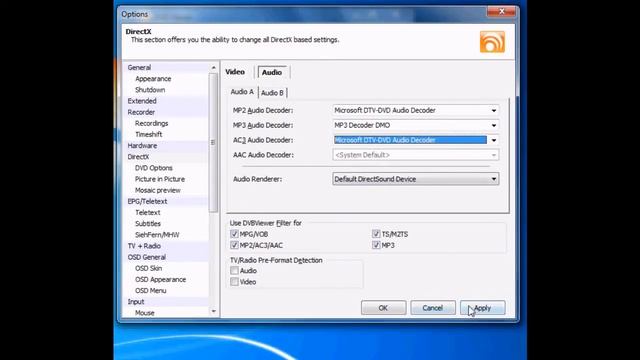Select Input in the category tree
The image size is (640, 360).
tap(136, 302)
